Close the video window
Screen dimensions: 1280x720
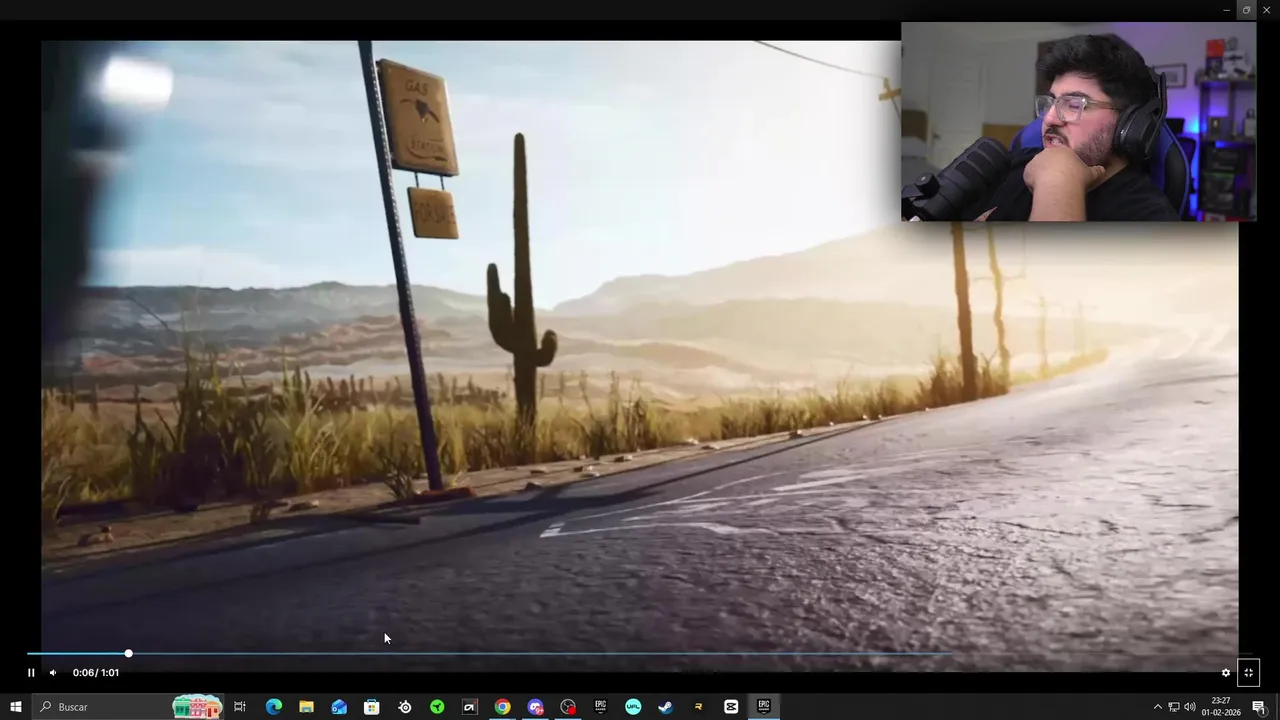1267,10
